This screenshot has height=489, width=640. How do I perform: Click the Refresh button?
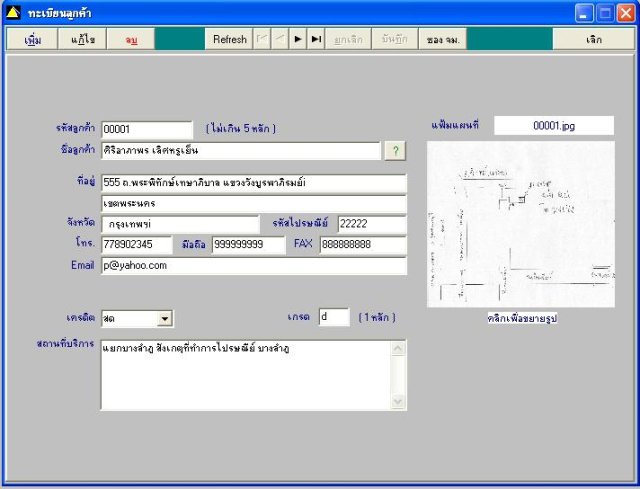tap(229, 39)
